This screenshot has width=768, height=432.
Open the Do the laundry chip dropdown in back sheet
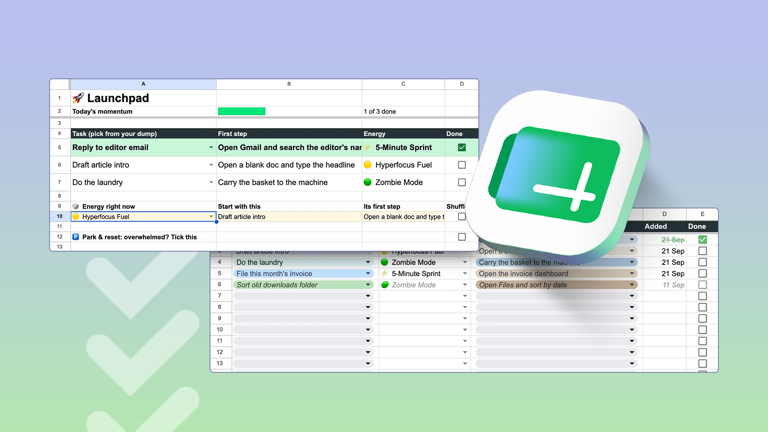[368, 263]
